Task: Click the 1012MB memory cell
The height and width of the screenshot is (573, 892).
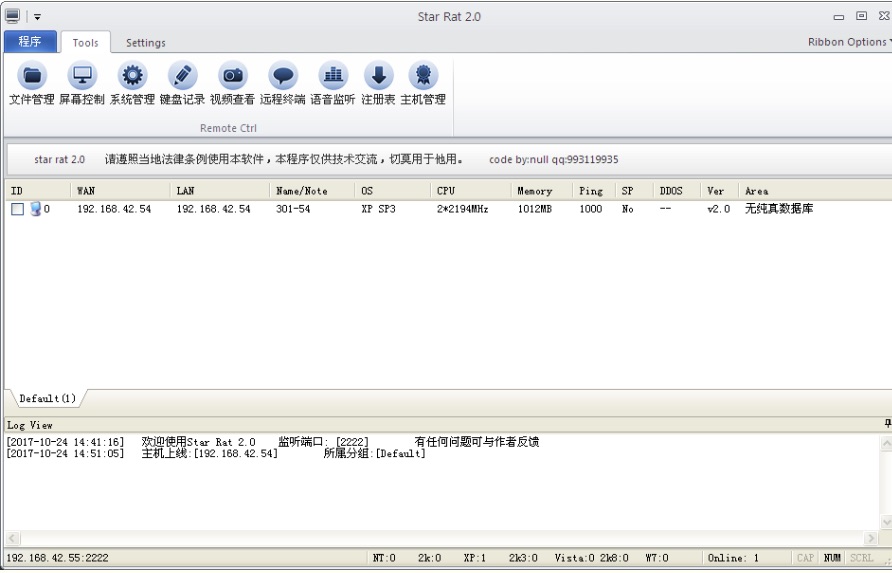Action: click(x=535, y=209)
